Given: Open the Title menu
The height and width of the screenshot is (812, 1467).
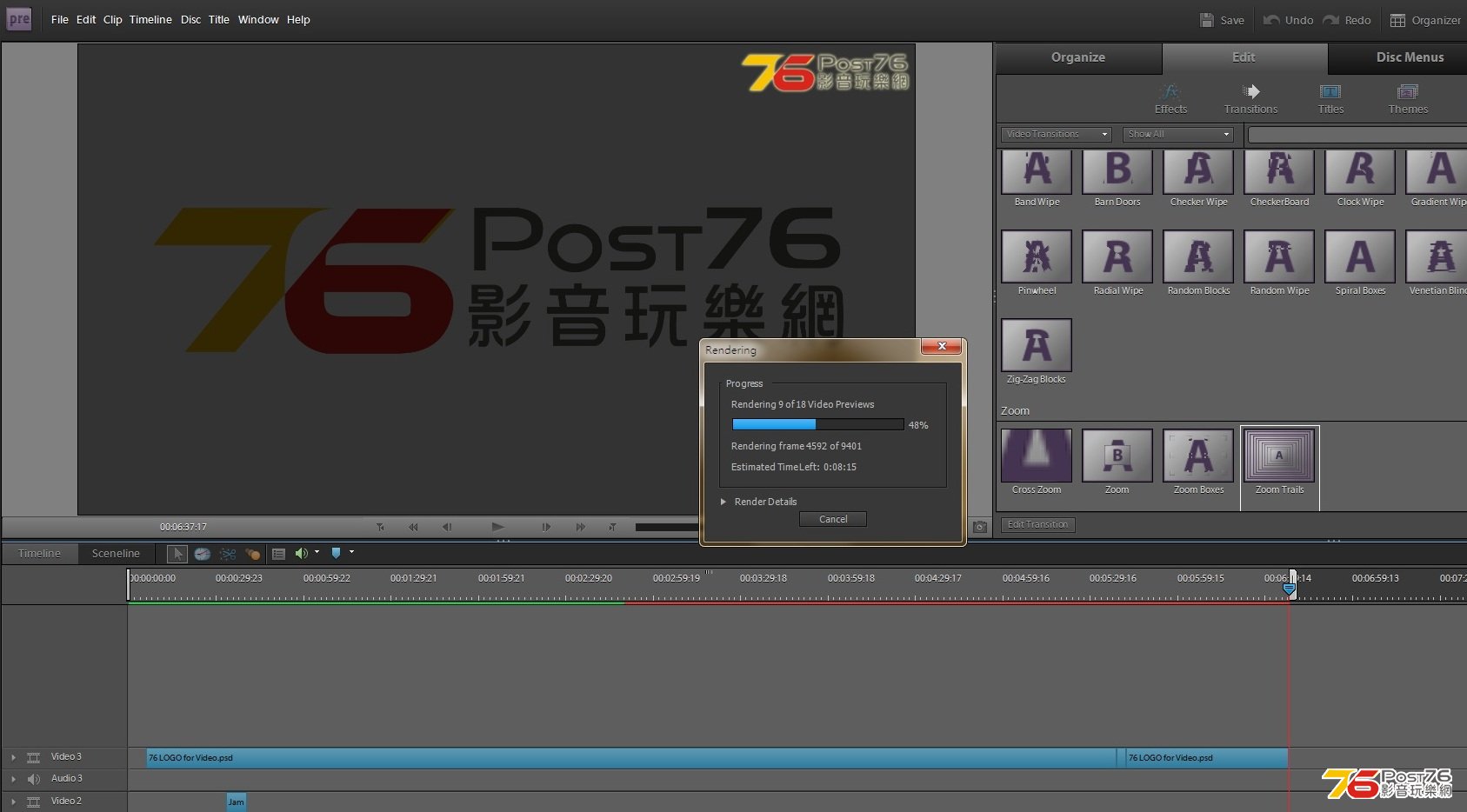Looking at the screenshot, I should click(218, 19).
